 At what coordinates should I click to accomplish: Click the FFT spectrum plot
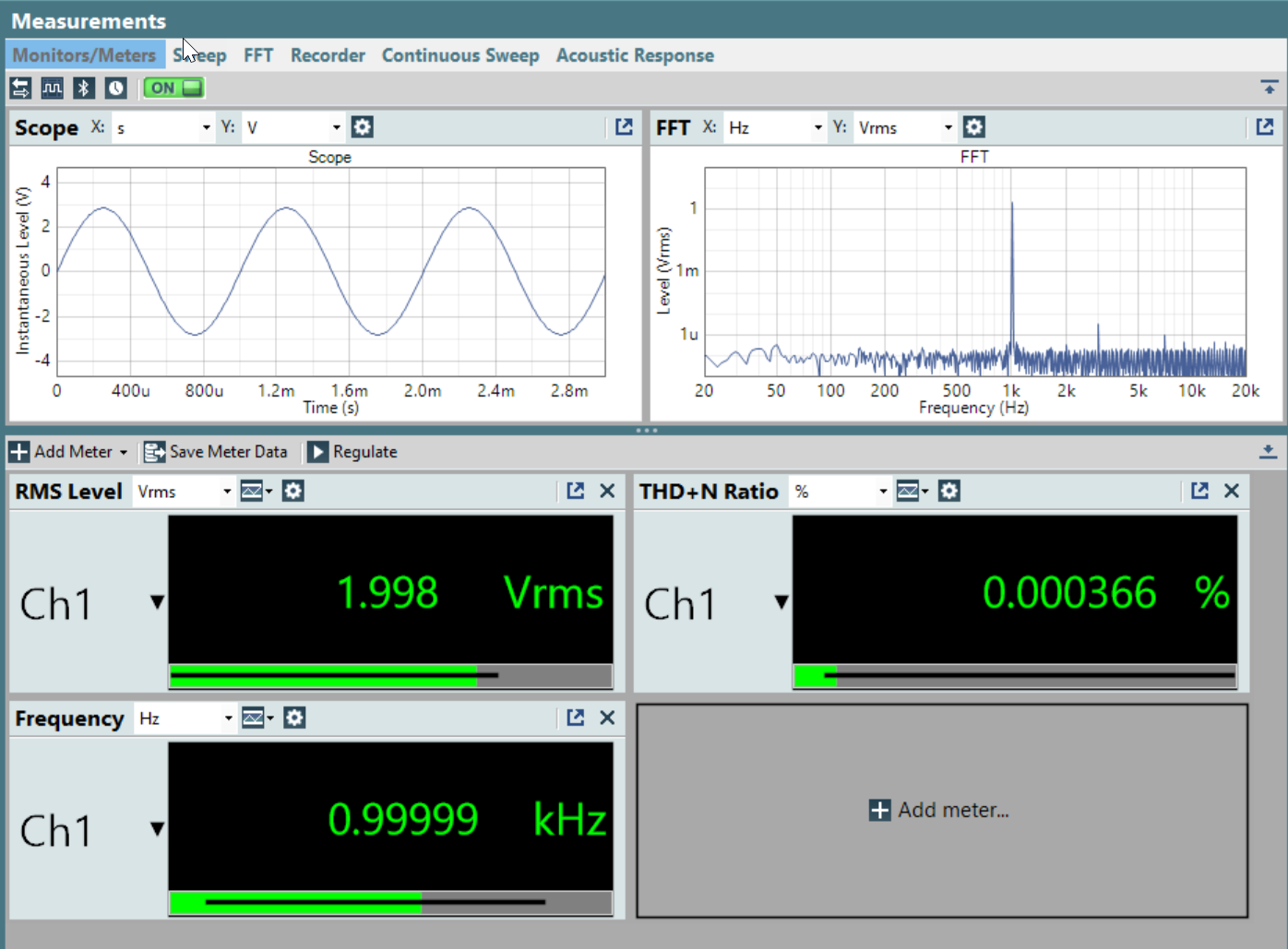pos(975,272)
